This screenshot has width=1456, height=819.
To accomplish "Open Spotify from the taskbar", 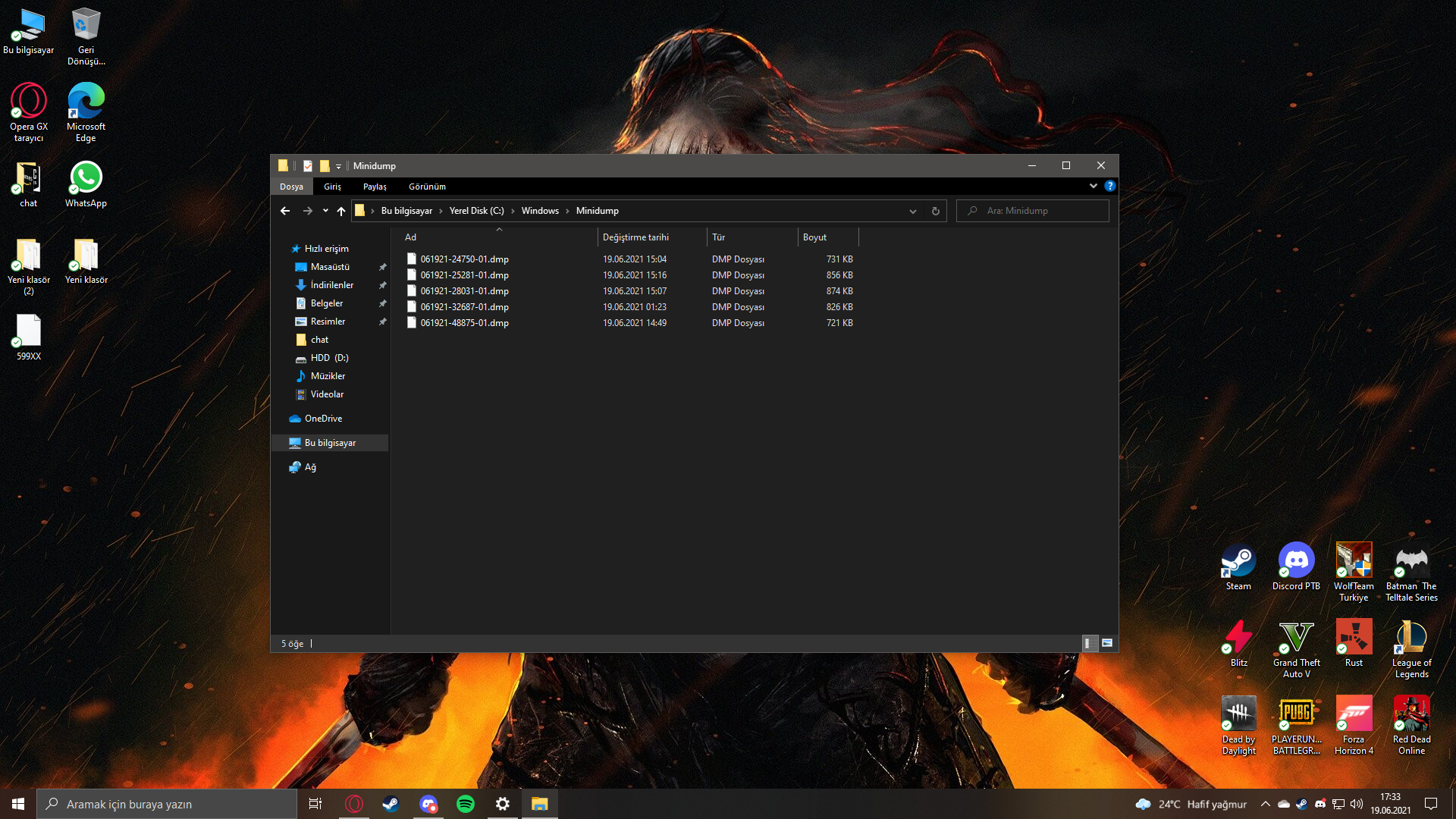I will (x=466, y=804).
